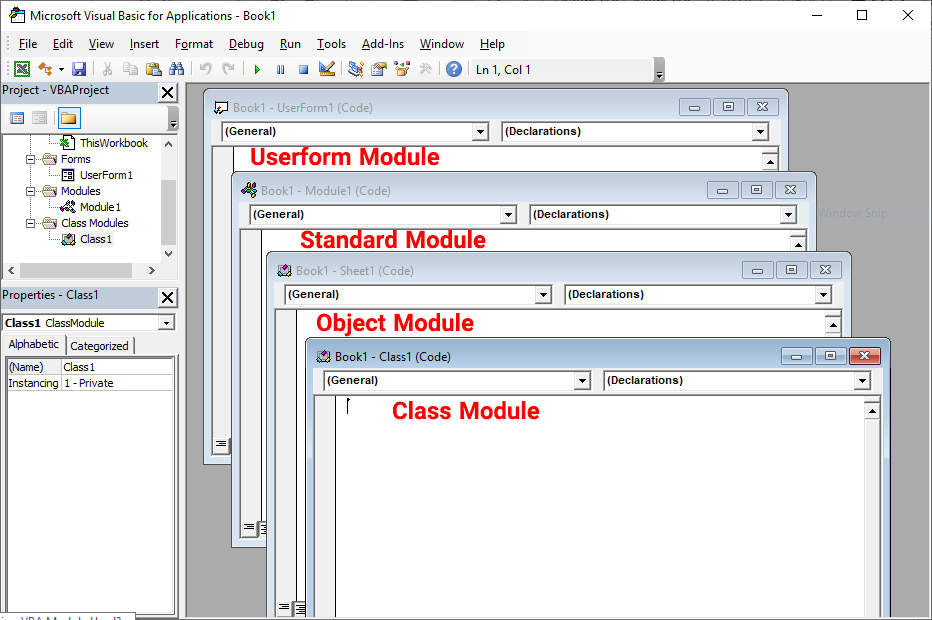The image size is (932, 620).
Task: Run the macro with the green play icon
Action: pos(257,70)
